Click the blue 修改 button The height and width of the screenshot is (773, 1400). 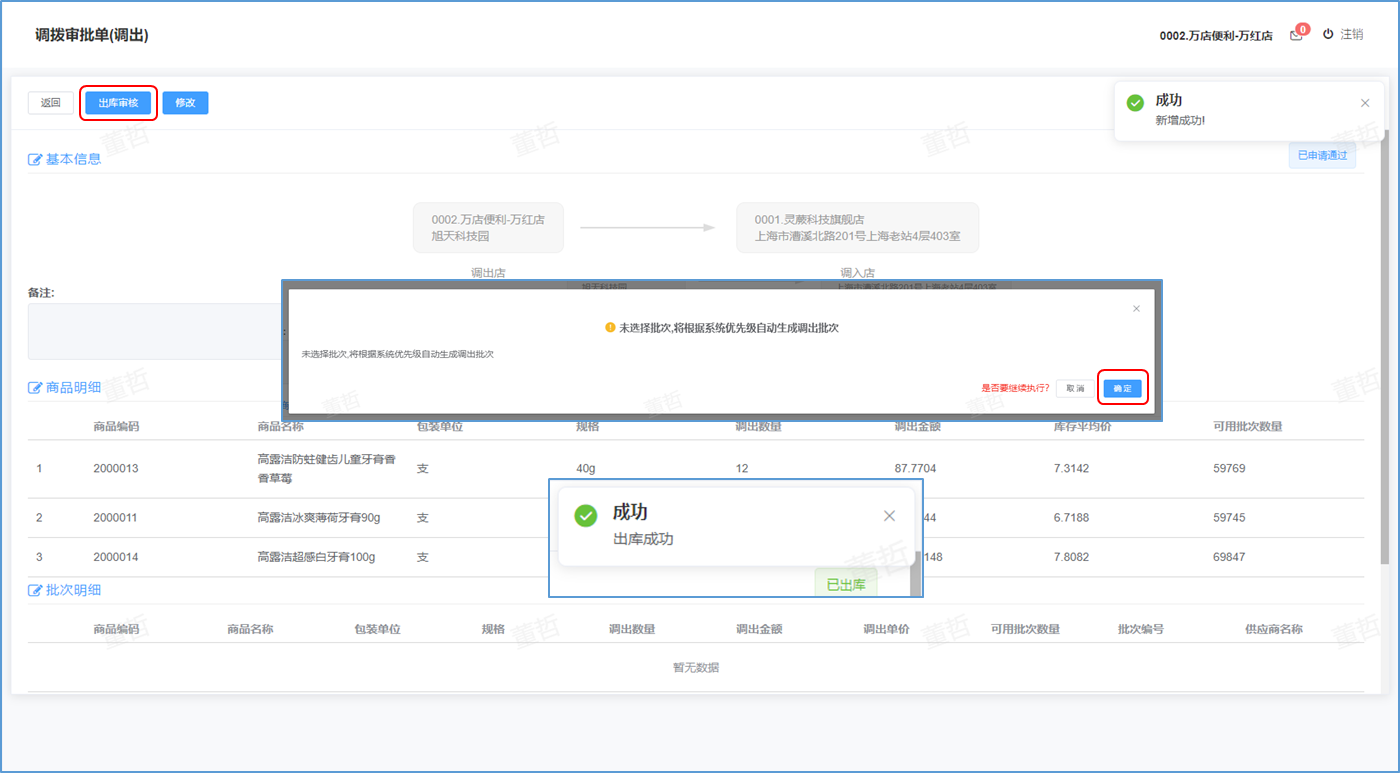click(x=185, y=103)
